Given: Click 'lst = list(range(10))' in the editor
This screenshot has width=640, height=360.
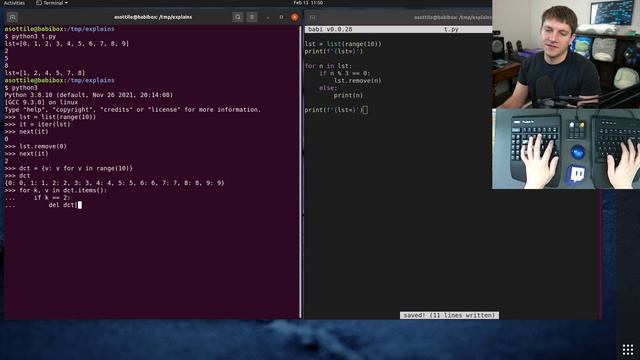Looking at the screenshot, I should pyautogui.click(x=343, y=44).
